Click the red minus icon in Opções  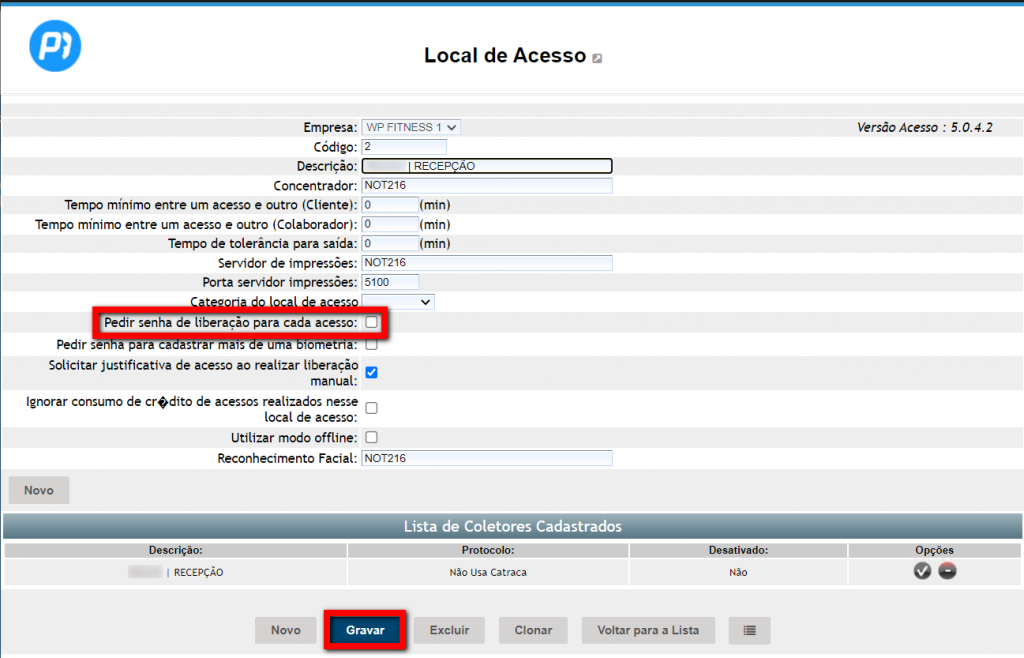click(x=947, y=570)
